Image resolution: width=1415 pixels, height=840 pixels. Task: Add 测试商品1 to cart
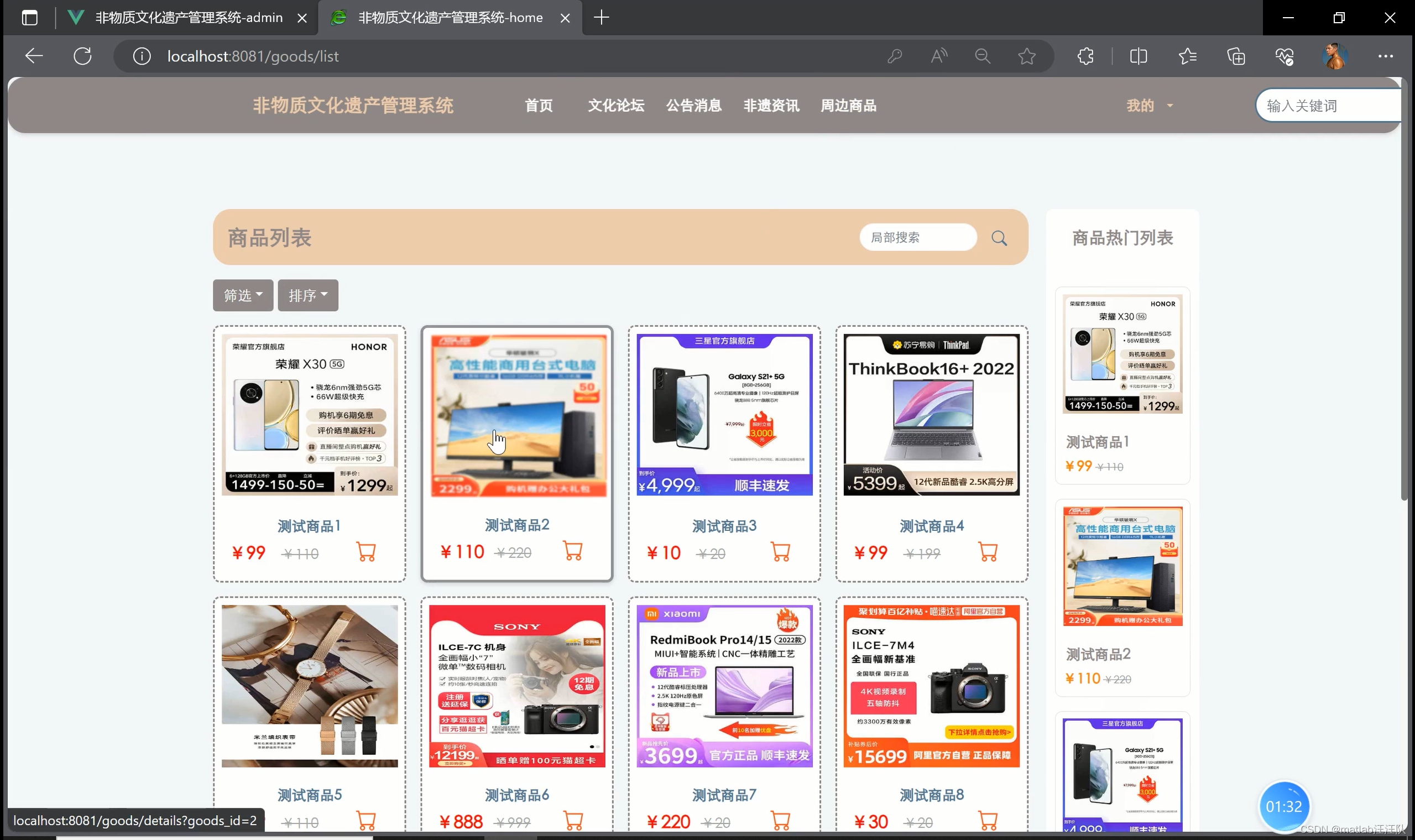[x=366, y=551]
